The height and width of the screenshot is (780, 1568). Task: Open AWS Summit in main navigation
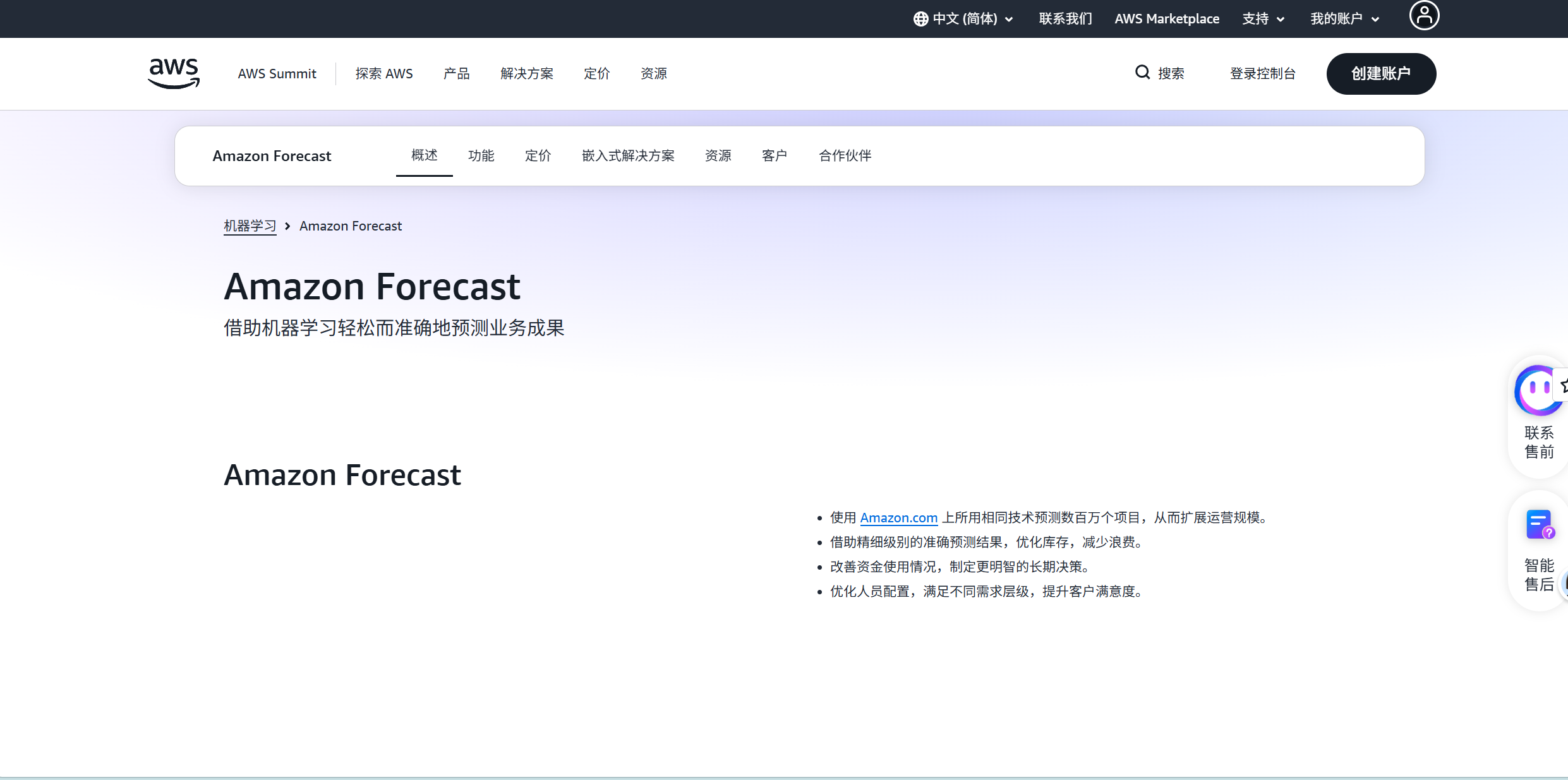click(x=277, y=74)
